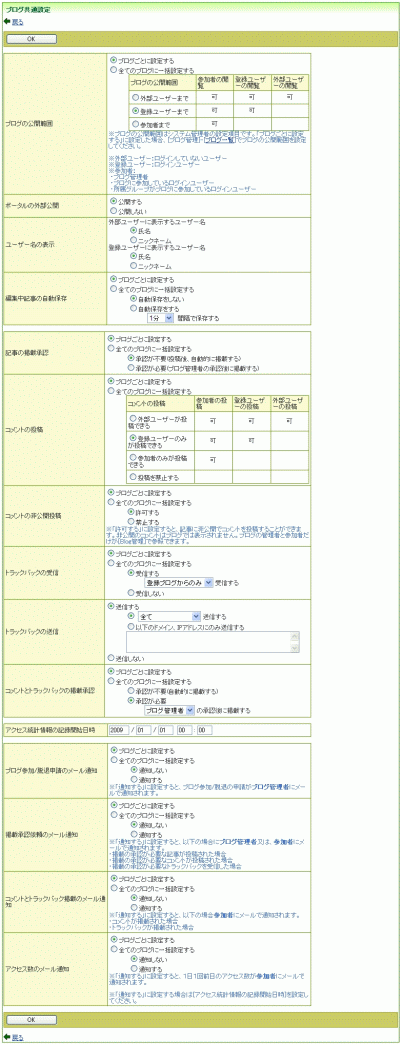Choose 公開しない for ポータルの外部公開
Viewport: 400px width, 1044px height.
pyautogui.click(x=112, y=209)
